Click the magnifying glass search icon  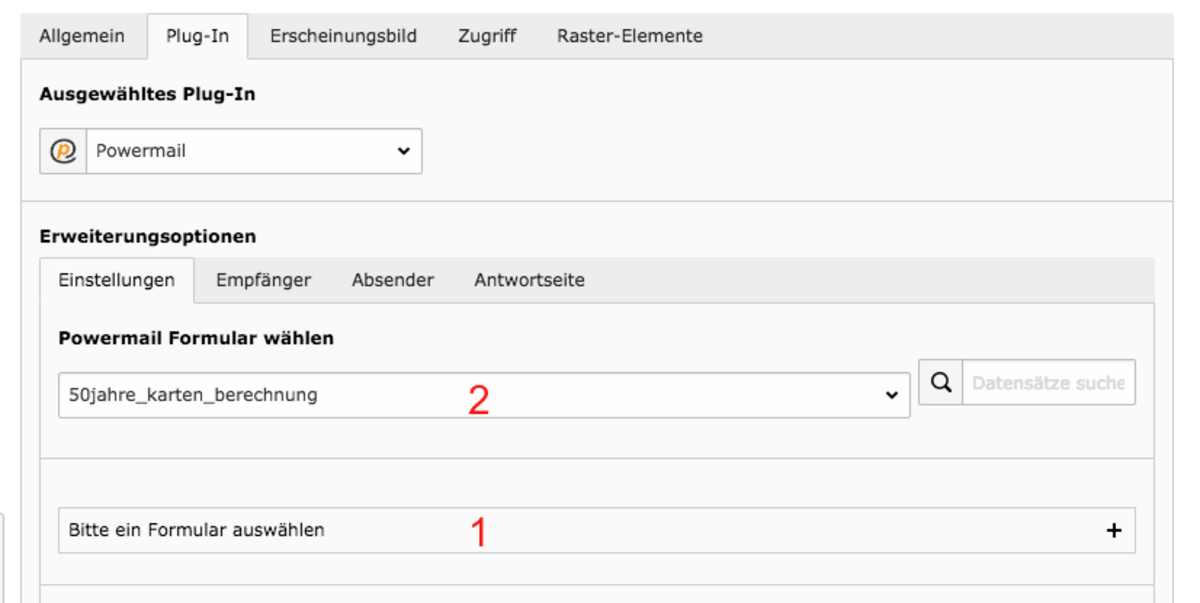click(940, 382)
